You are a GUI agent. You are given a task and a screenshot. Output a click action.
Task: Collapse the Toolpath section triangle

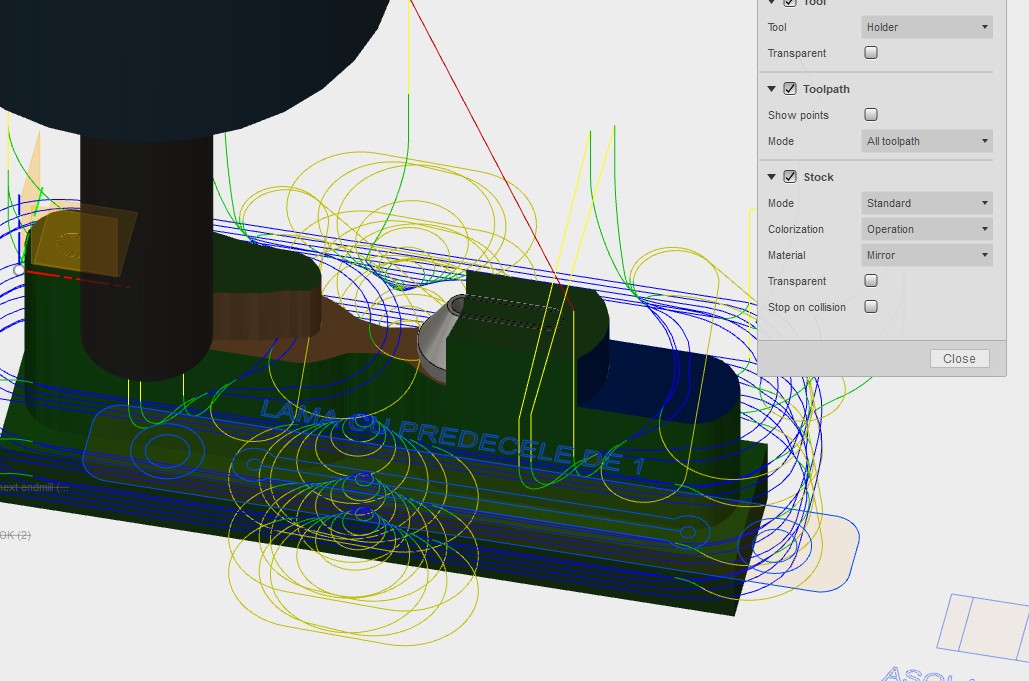tap(772, 89)
